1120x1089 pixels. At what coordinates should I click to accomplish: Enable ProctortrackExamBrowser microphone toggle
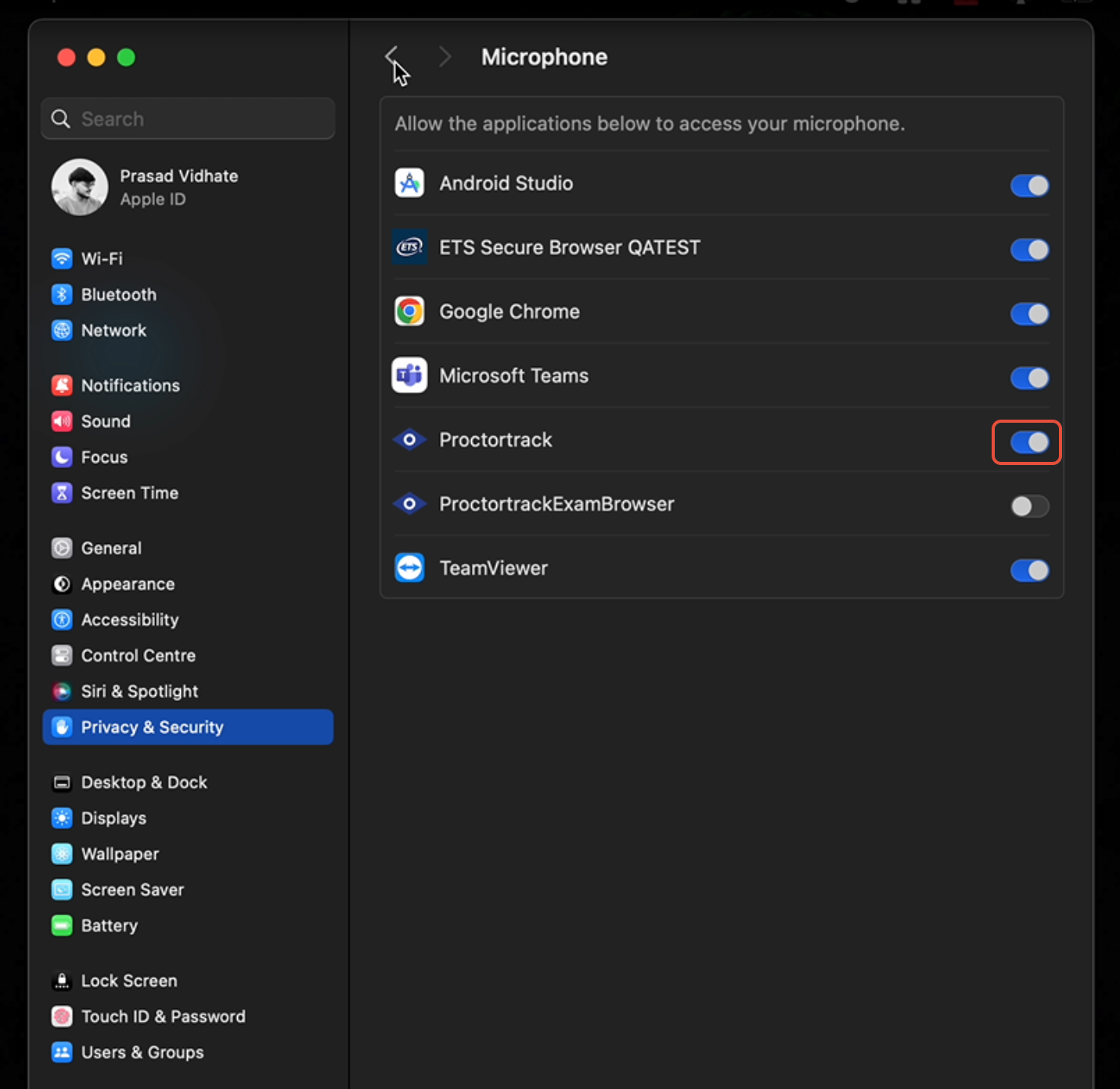click(1029, 507)
